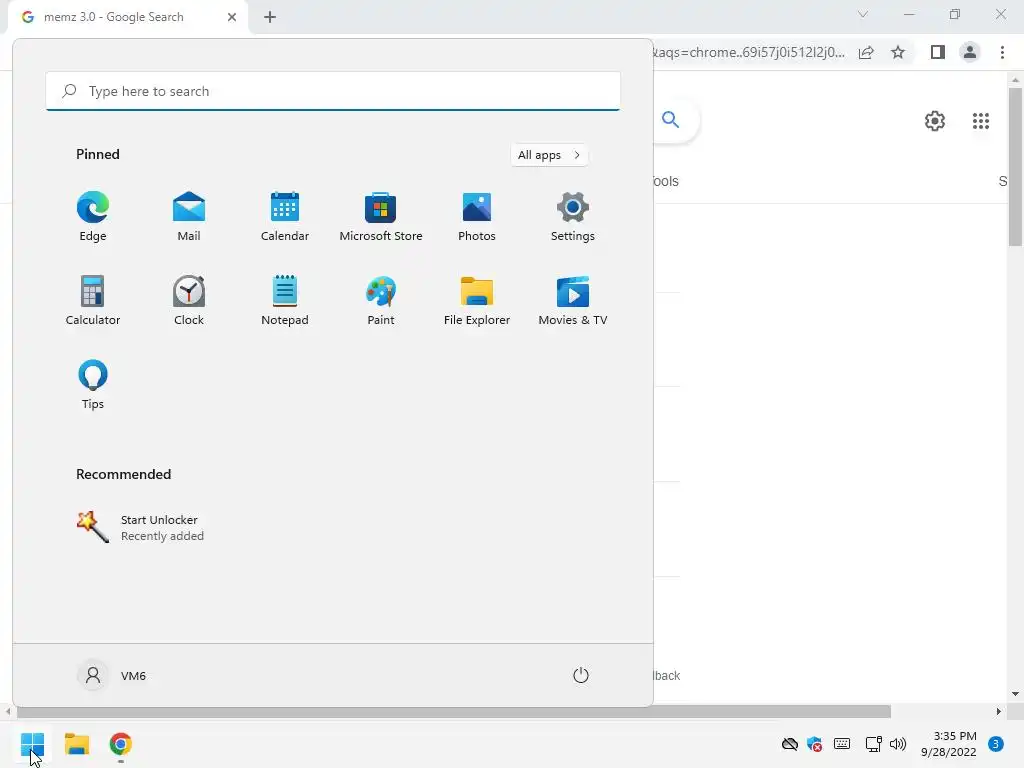Expand the All apps list
The width and height of the screenshot is (1024, 768).
tap(549, 155)
